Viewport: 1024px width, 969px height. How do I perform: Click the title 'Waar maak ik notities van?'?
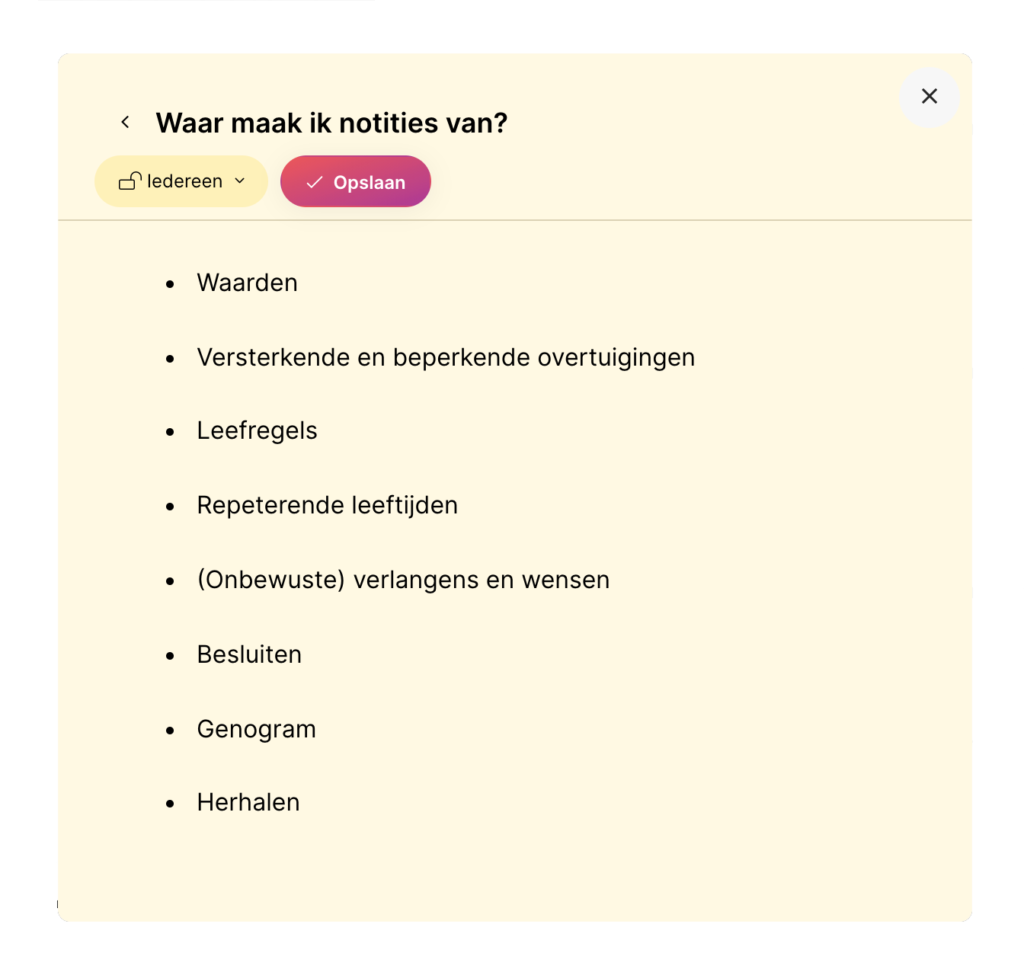pyautogui.click(x=331, y=123)
